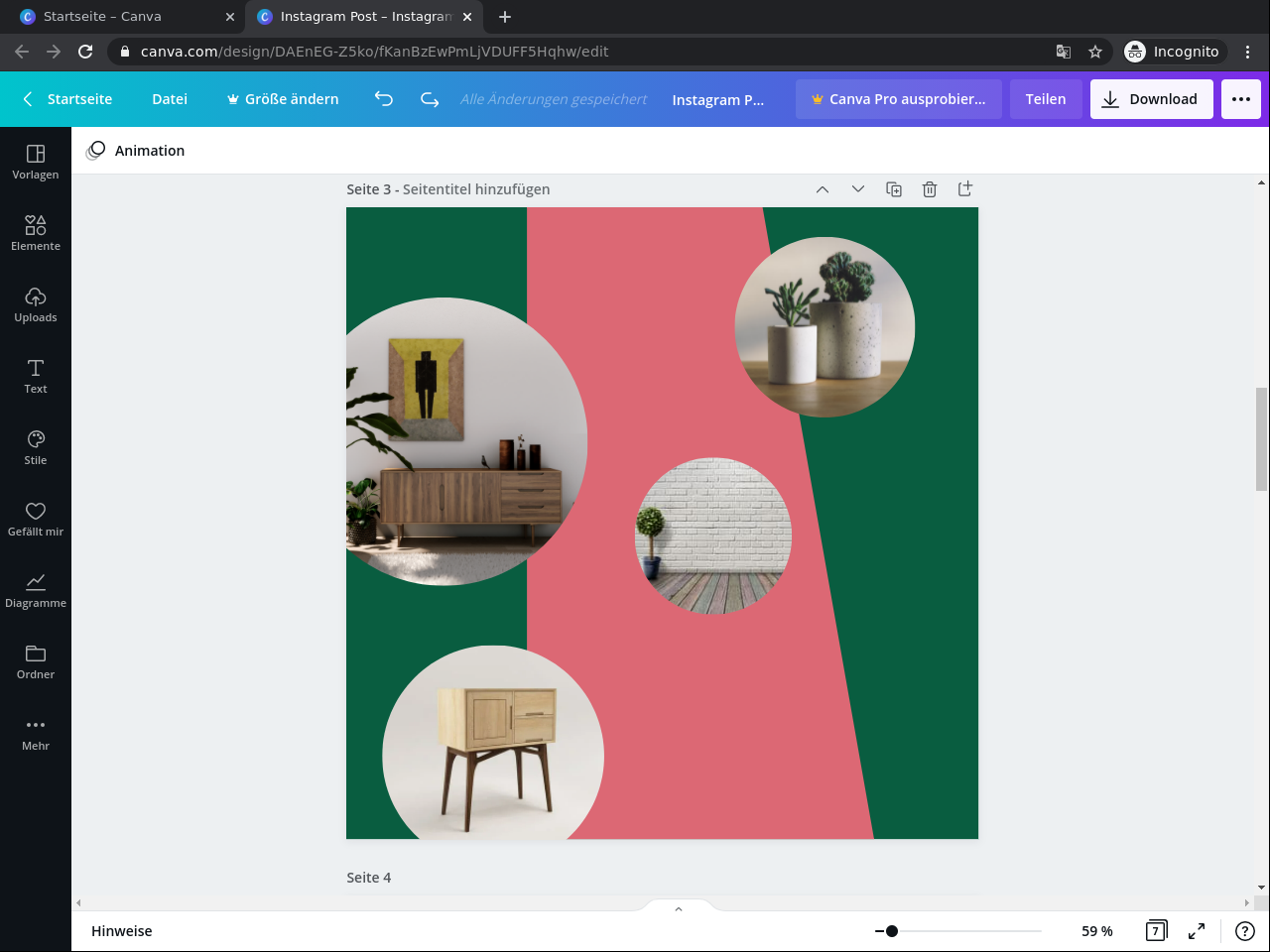The width and height of the screenshot is (1270, 952).
Task: Click the zoom slider handle
Action: point(892,931)
